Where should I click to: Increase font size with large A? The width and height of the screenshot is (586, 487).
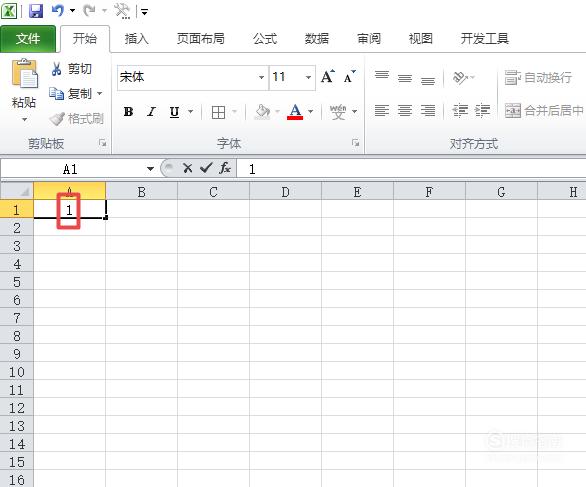328,77
